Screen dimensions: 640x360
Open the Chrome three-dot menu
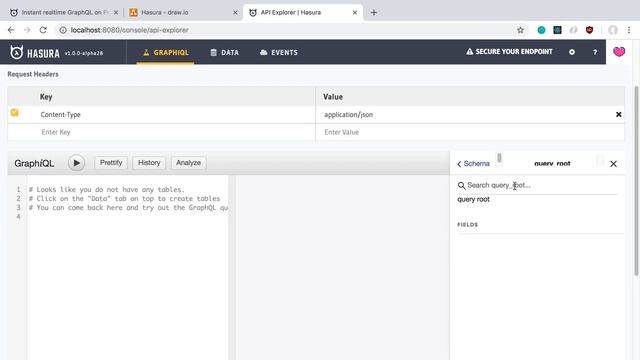tap(629, 30)
